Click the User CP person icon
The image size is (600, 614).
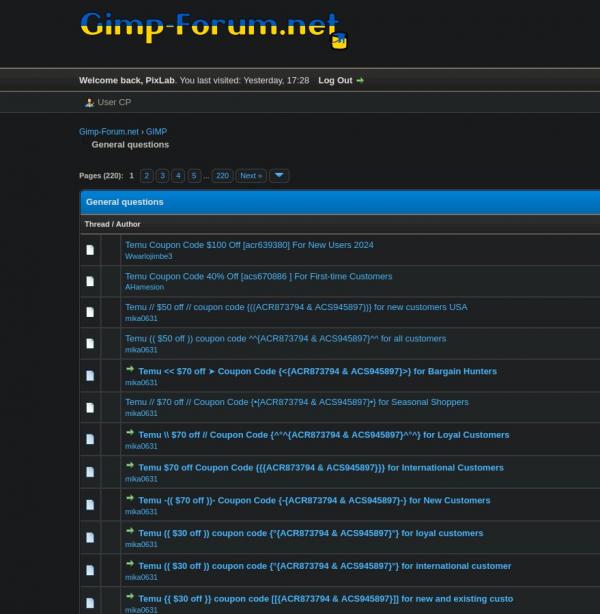pyautogui.click(x=89, y=103)
